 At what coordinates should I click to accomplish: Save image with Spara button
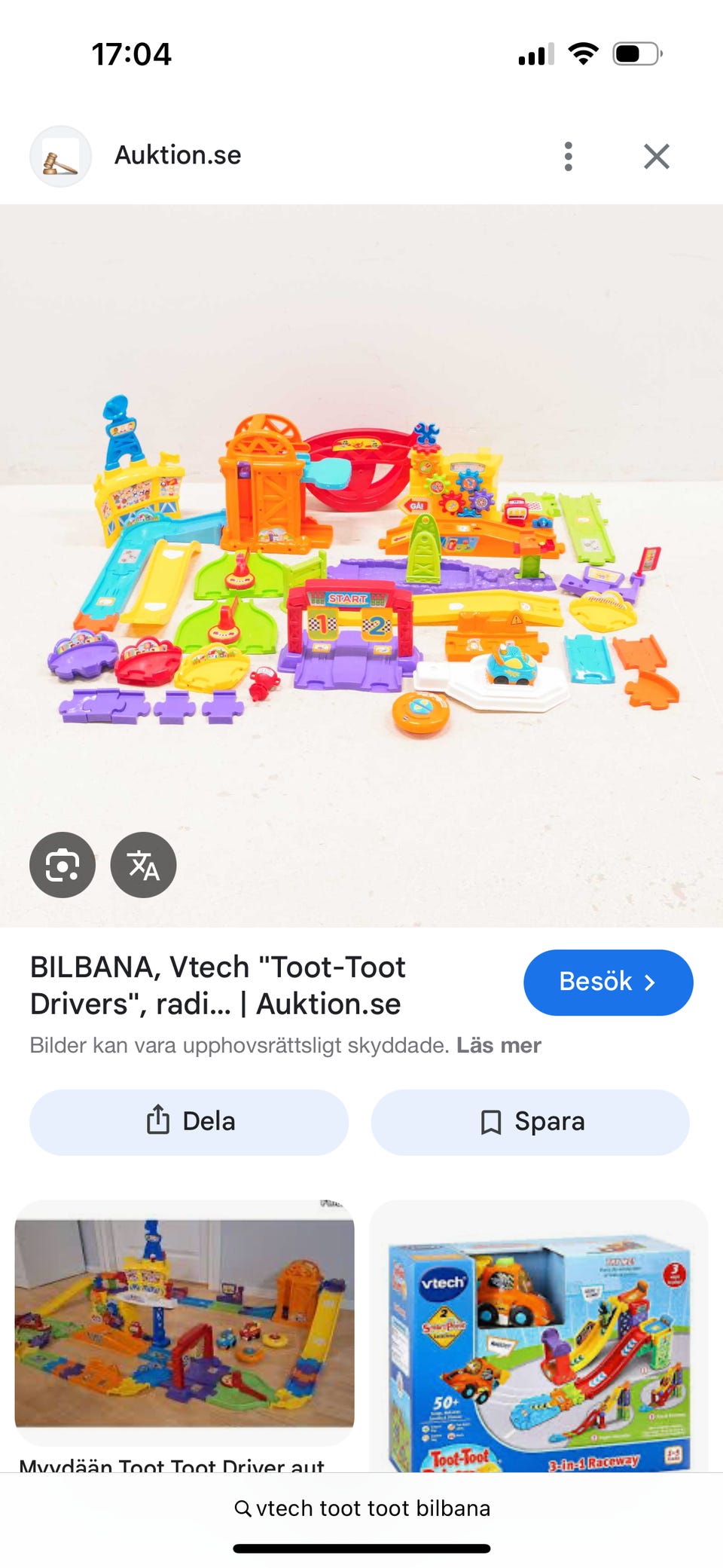point(530,1122)
